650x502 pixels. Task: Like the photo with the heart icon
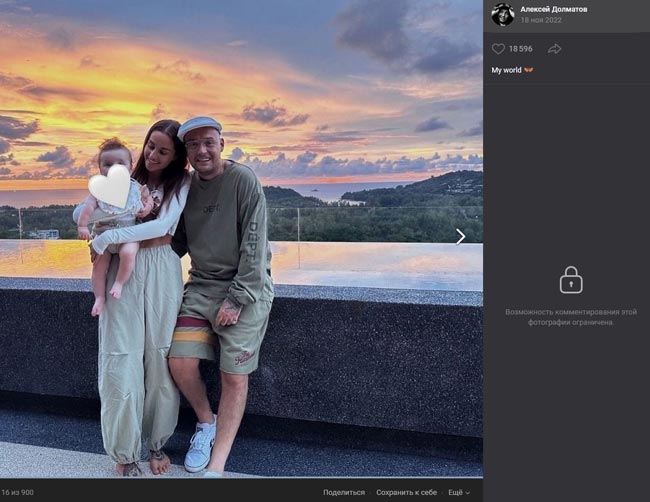tap(498, 48)
